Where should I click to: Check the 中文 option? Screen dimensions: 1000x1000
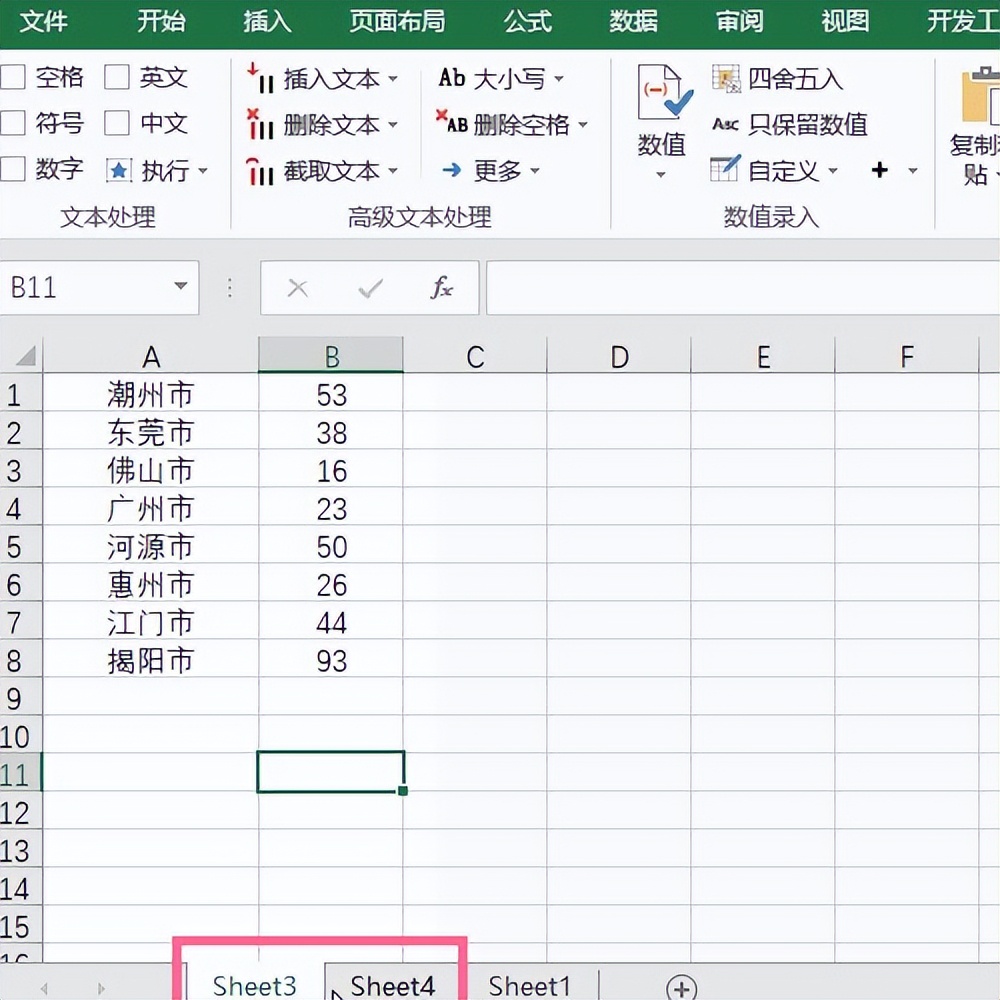[x=115, y=122]
